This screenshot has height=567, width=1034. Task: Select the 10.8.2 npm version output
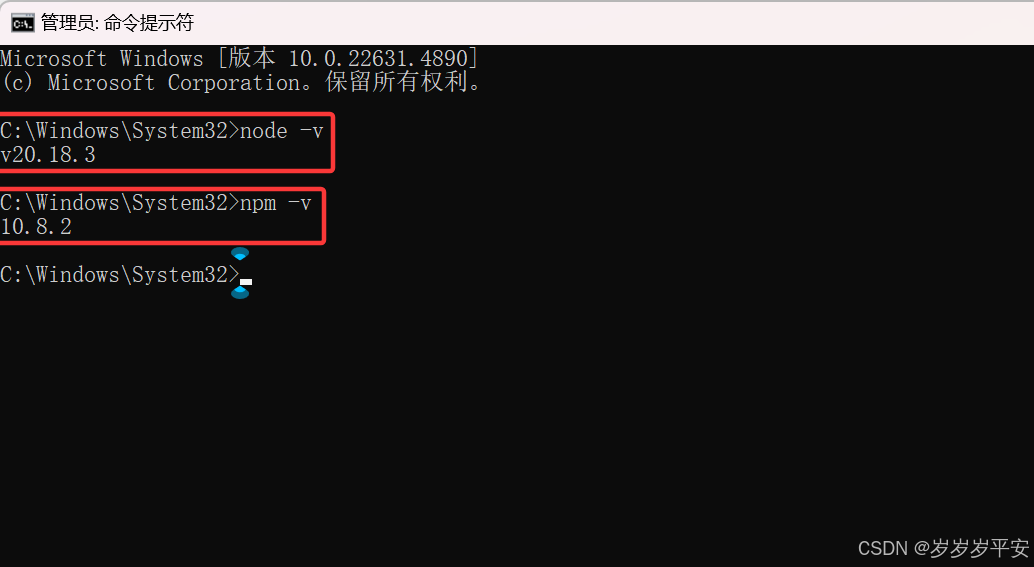(36, 227)
